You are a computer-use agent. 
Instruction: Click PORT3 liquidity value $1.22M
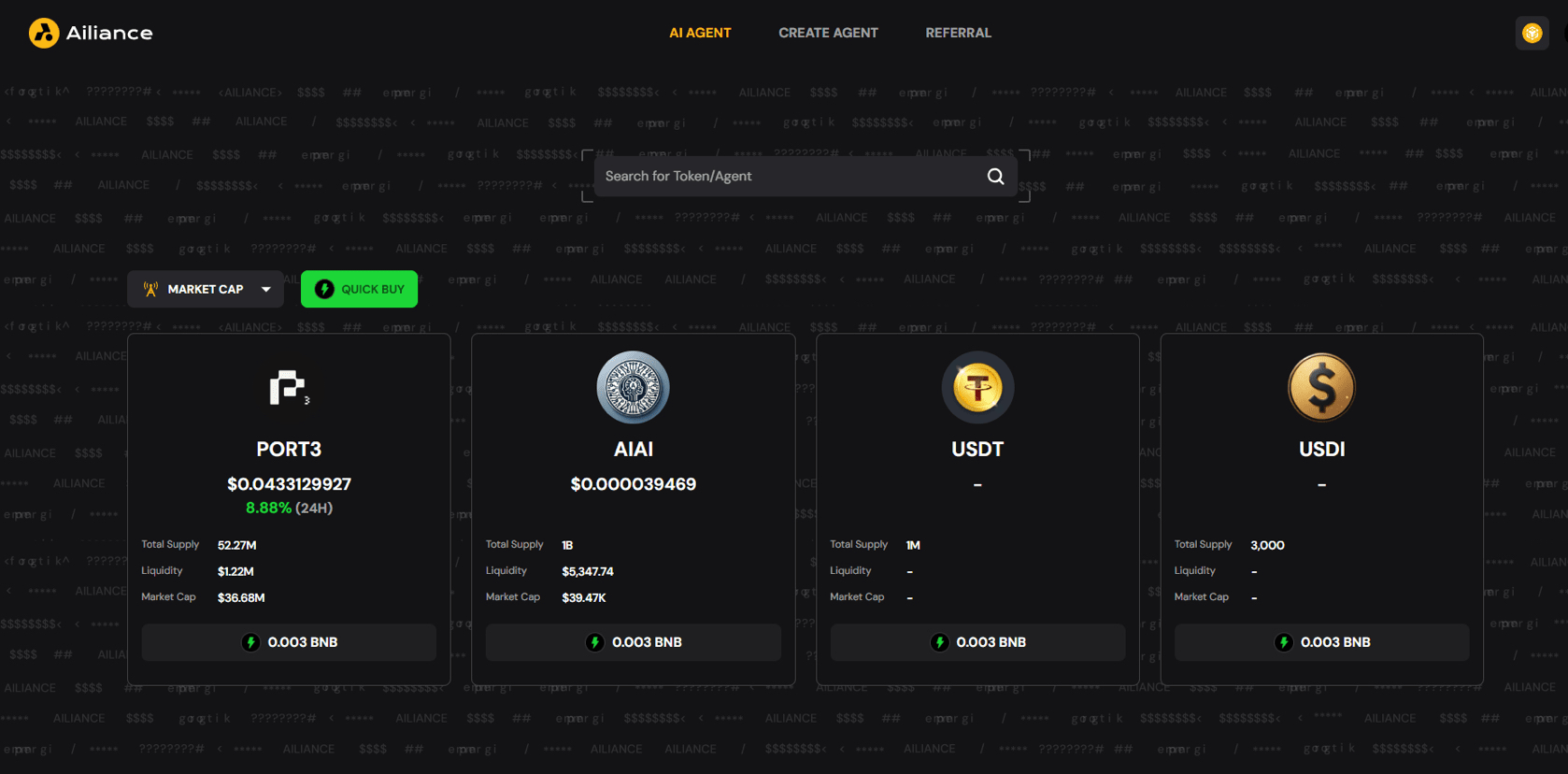tap(235, 571)
